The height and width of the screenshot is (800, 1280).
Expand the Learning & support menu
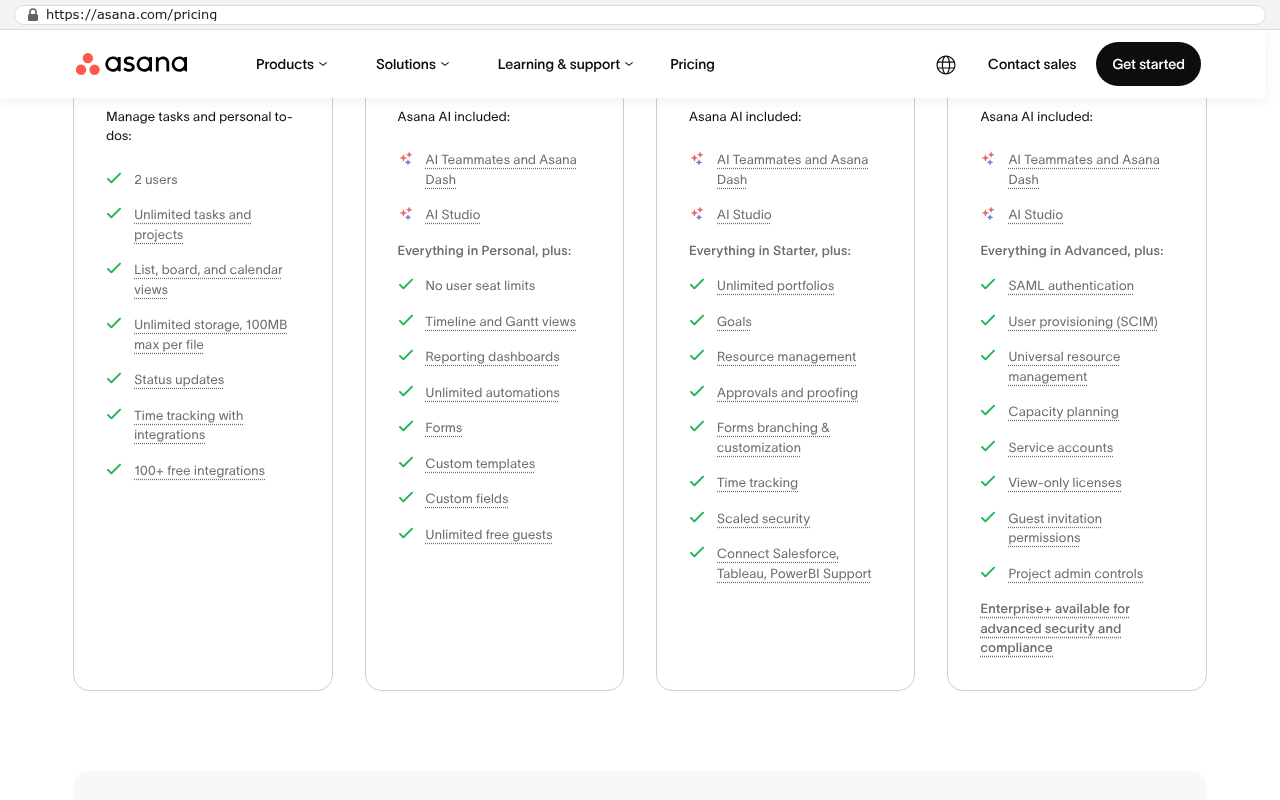pyautogui.click(x=565, y=64)
